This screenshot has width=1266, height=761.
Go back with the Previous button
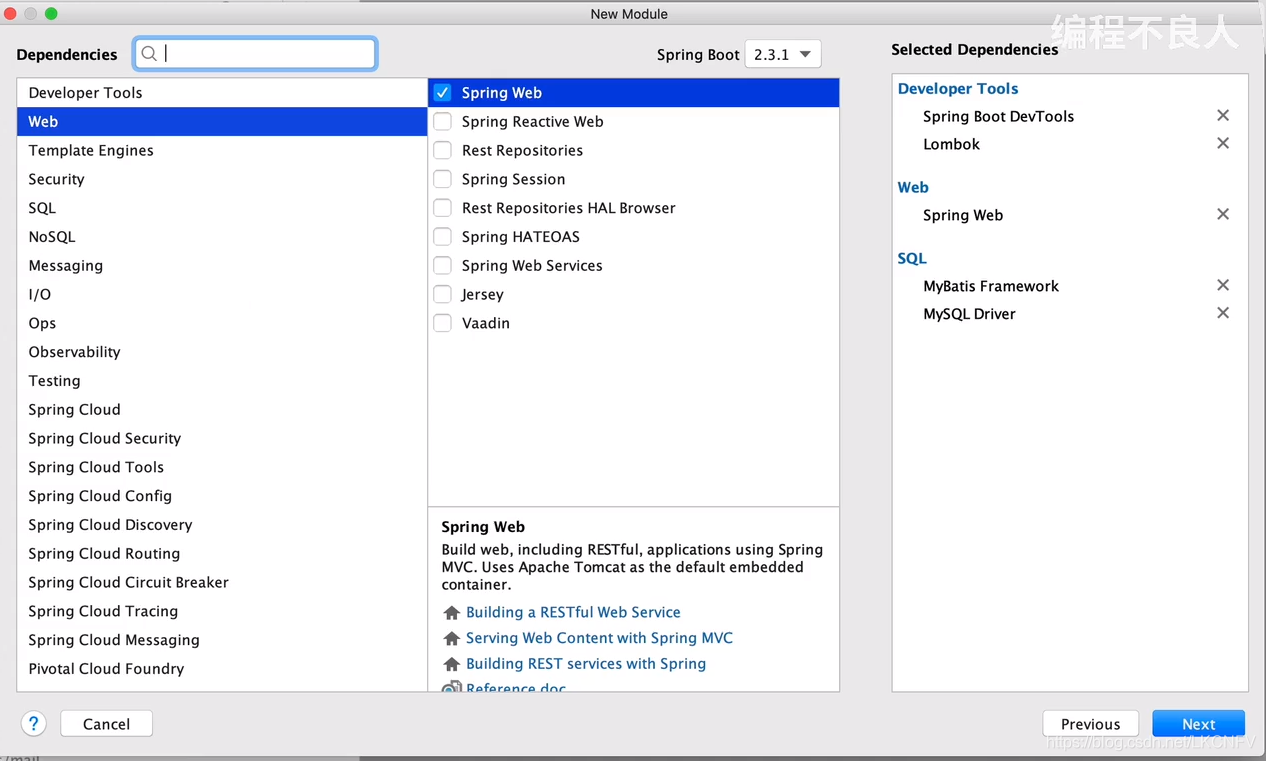point(1090,724)
